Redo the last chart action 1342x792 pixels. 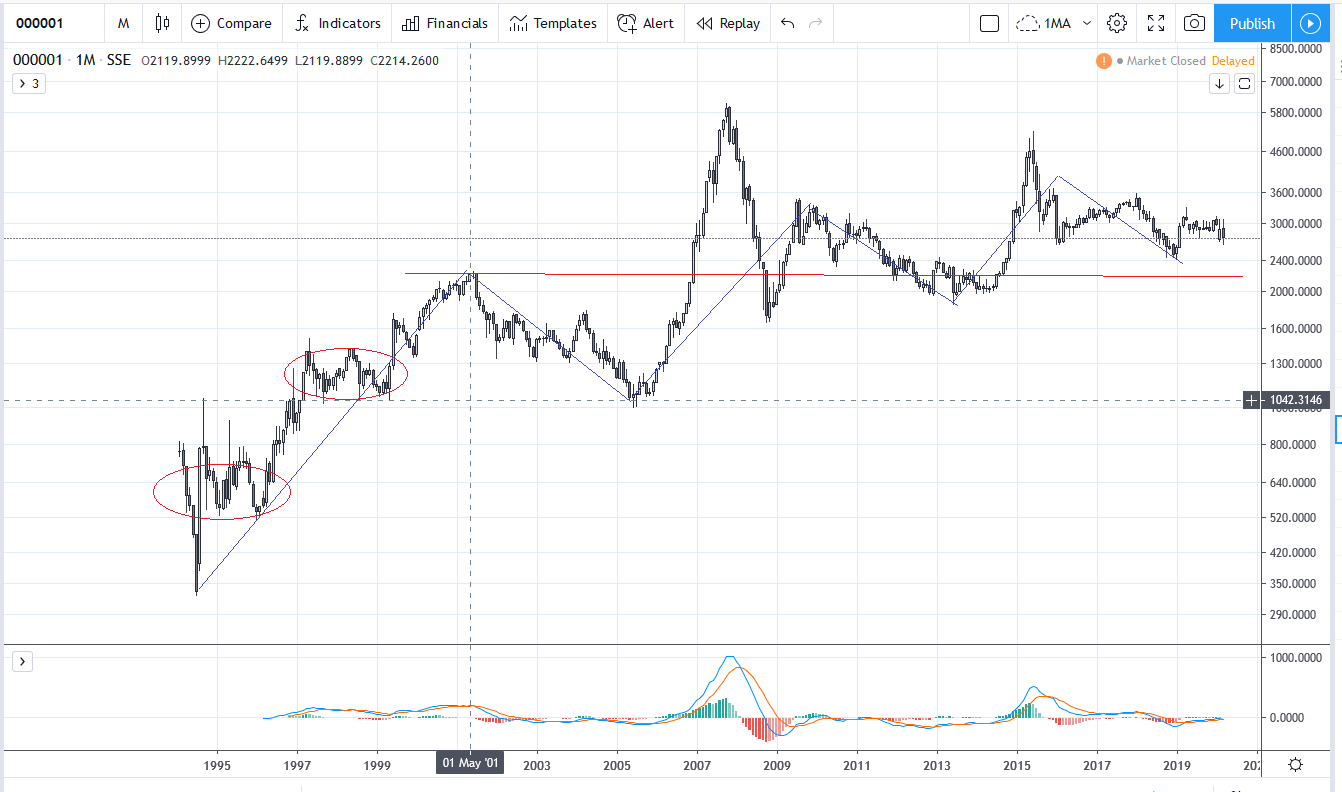tap(815, 23)
